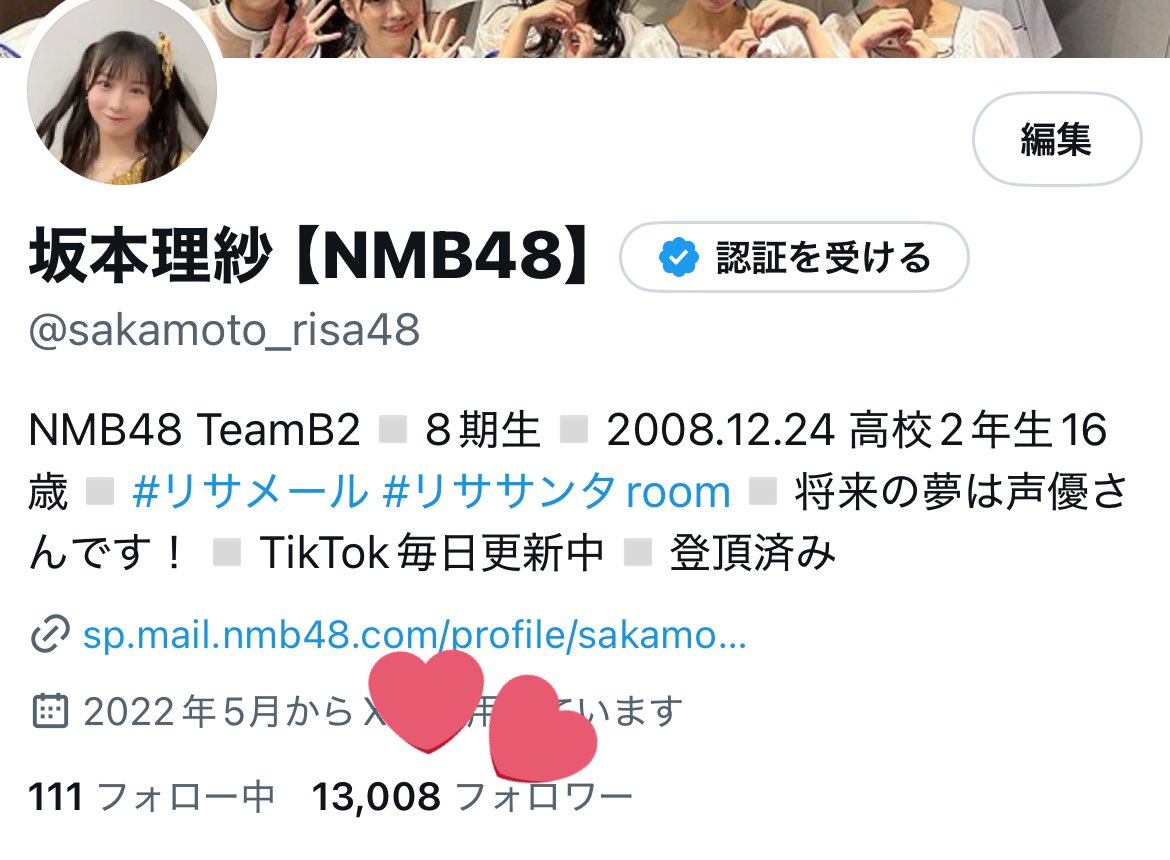View the 13,008 フォロワー followers list
The height and width of the screenshot is (860, 1170).
coord(472,796)
